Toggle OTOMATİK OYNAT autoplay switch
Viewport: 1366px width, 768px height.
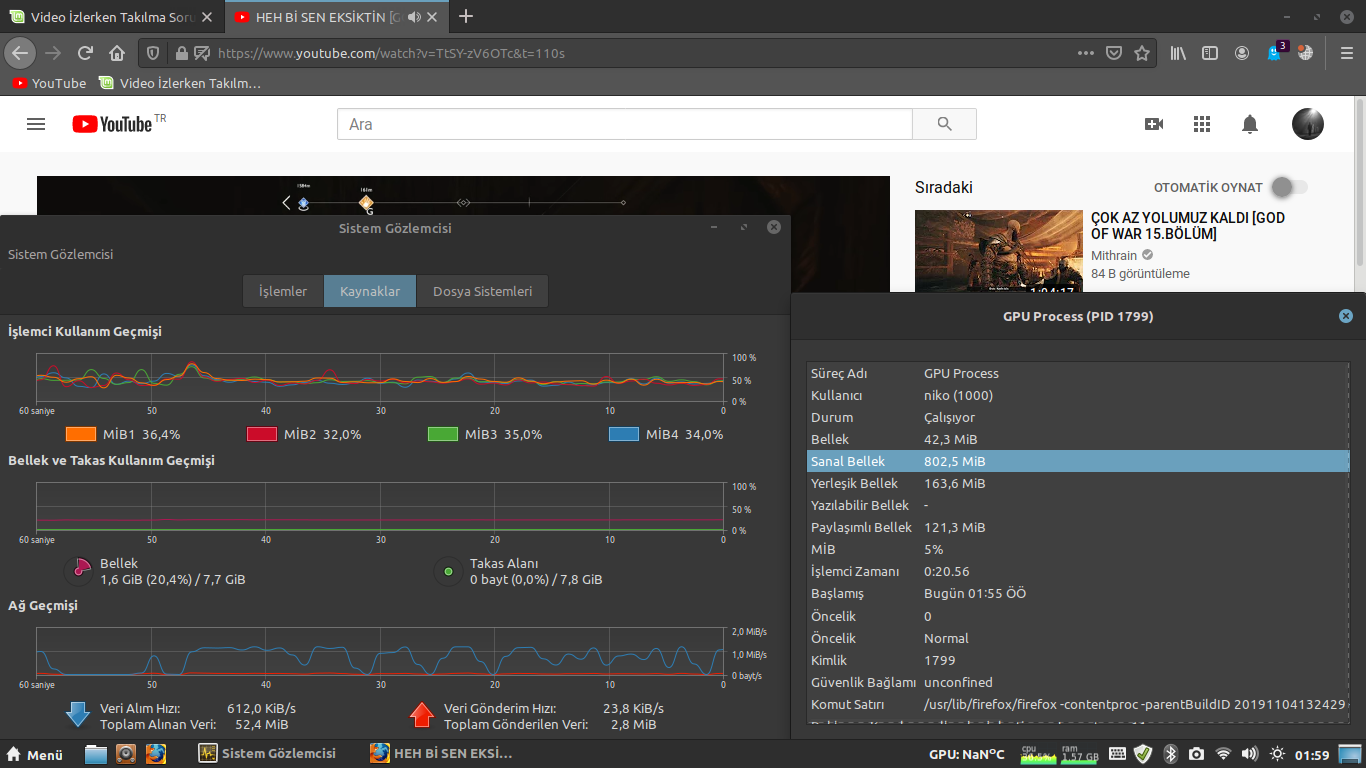pos(1289,187)
